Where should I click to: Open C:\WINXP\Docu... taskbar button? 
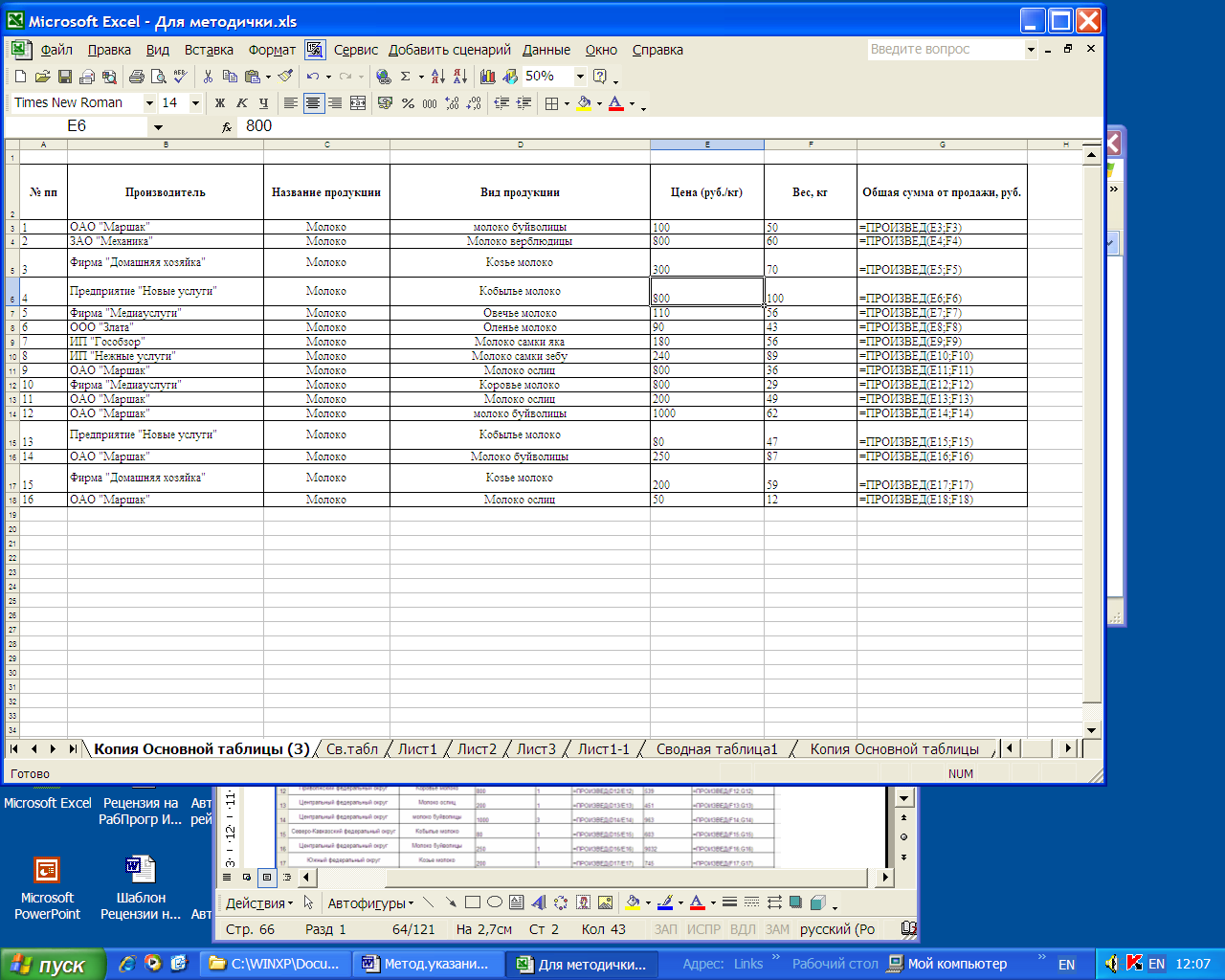pos(276,965)
